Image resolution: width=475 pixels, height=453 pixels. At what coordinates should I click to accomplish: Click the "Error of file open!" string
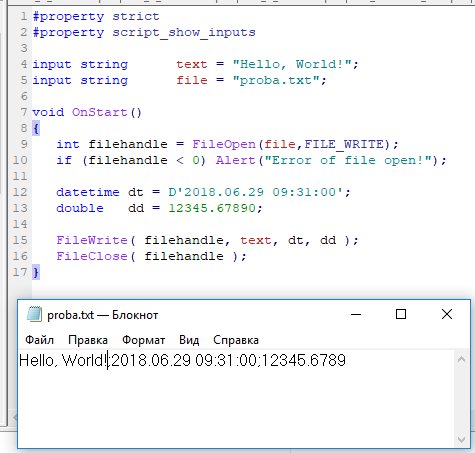348,160
